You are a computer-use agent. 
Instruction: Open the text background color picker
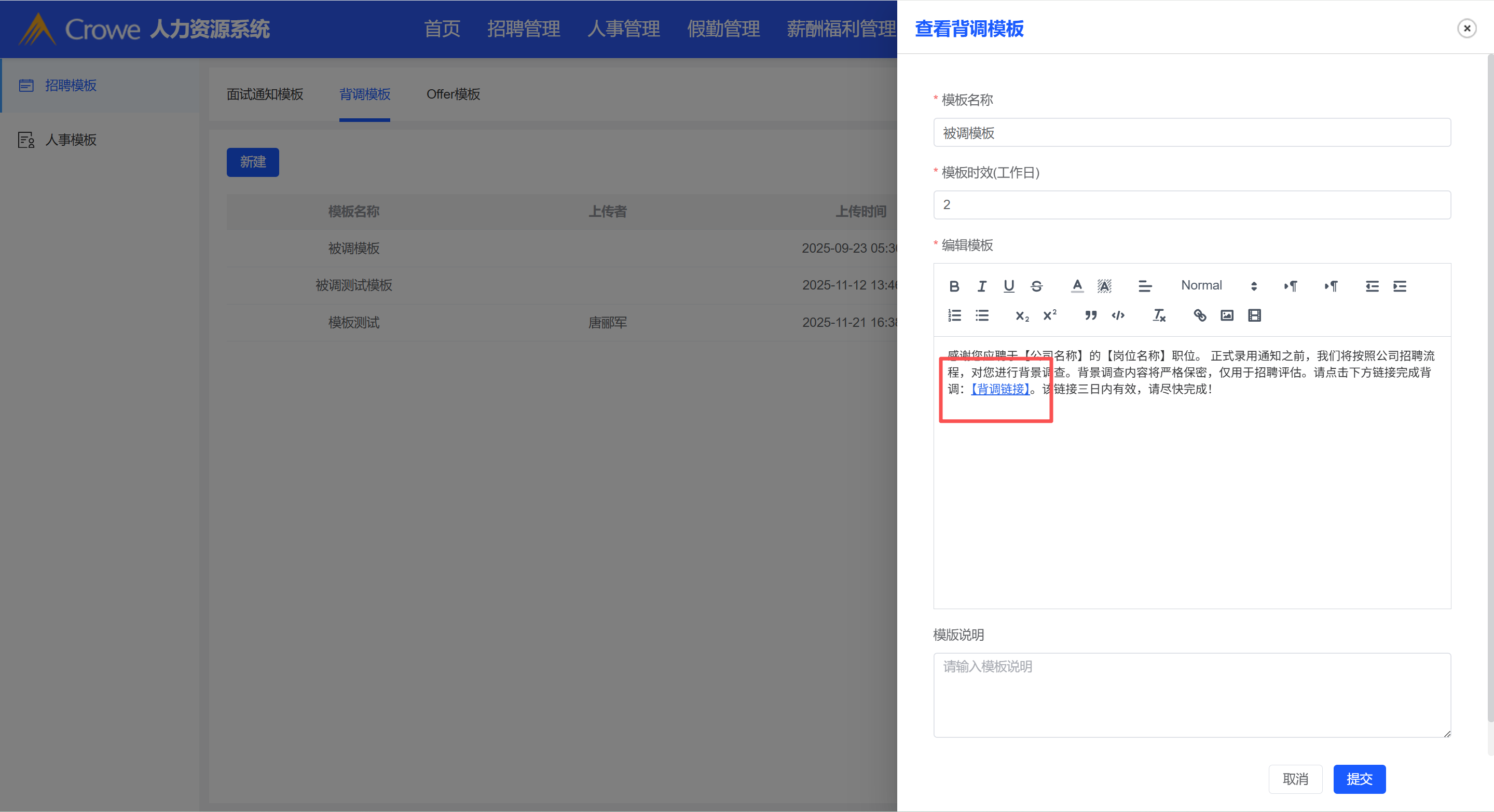1104,286
